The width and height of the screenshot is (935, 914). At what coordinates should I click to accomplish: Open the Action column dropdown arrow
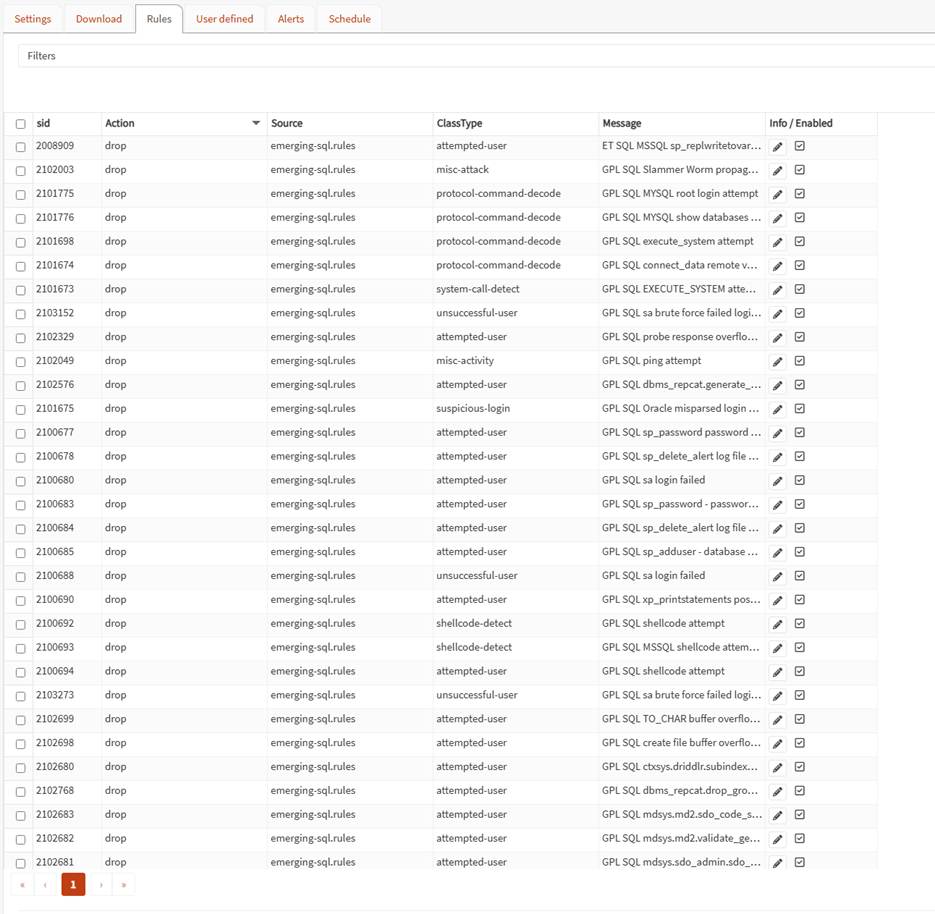[x=256, y=123]
